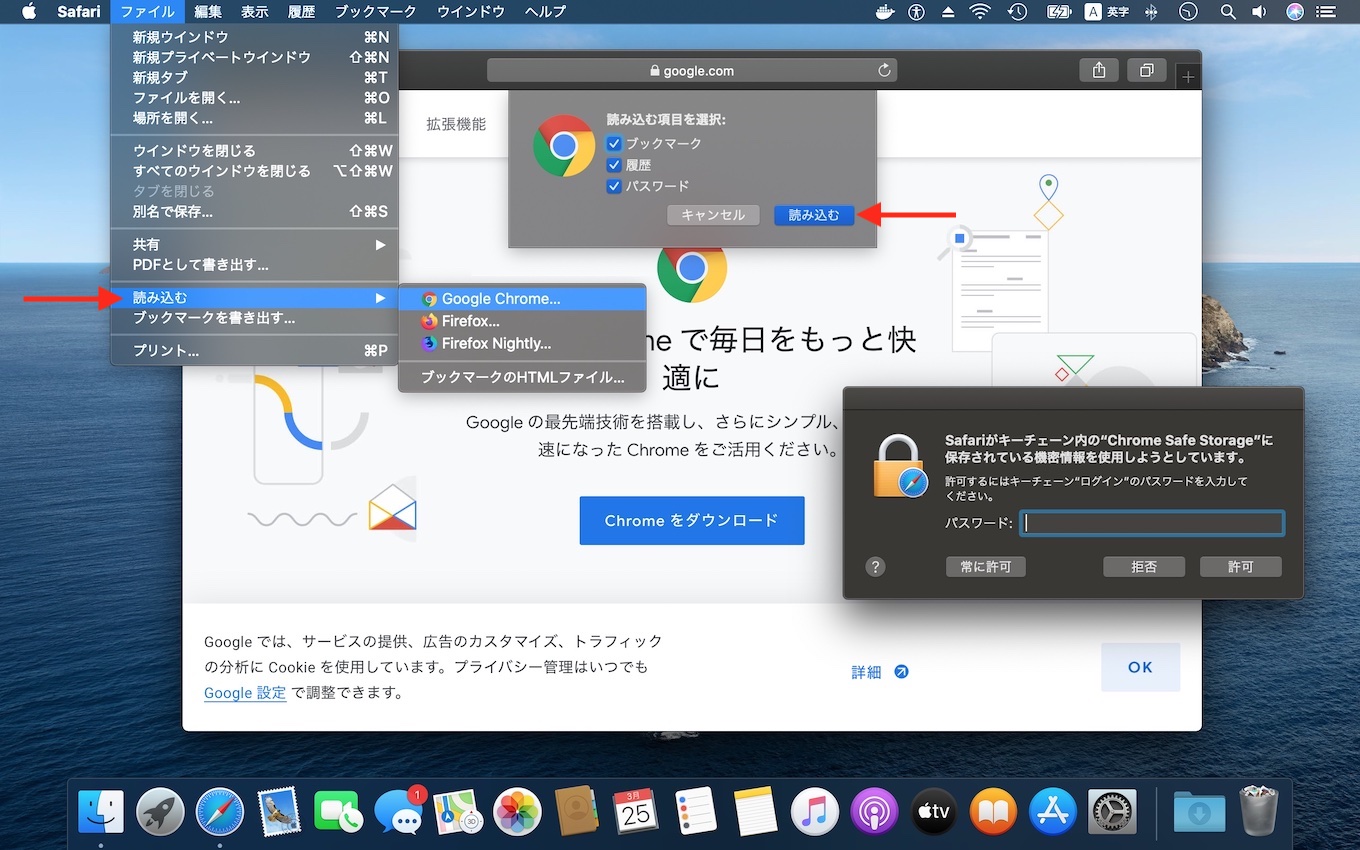
Task: Launch Launchpad rocket in Dock
Action: click(x=160, y=811)
